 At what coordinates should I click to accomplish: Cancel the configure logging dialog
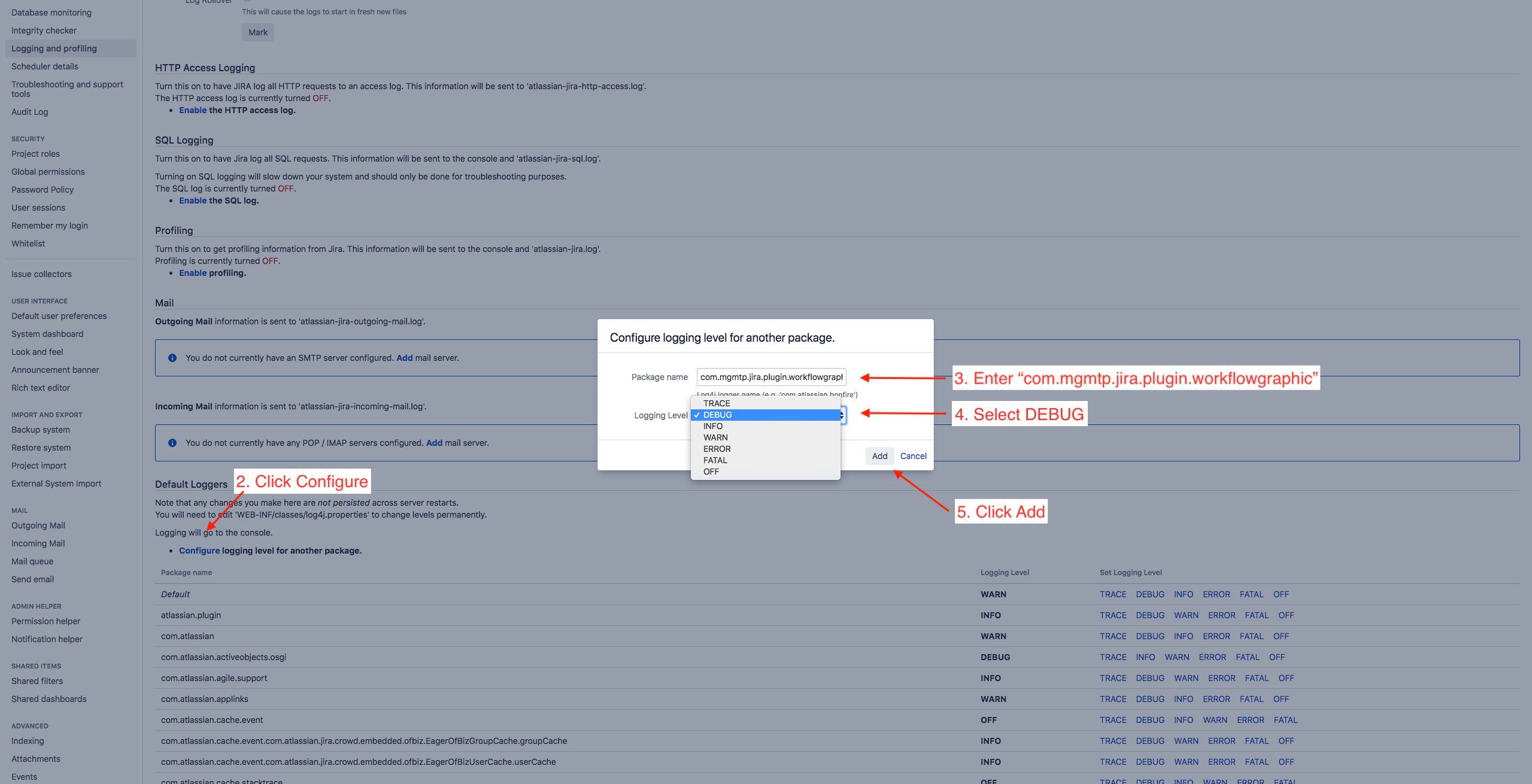point(913,456)
